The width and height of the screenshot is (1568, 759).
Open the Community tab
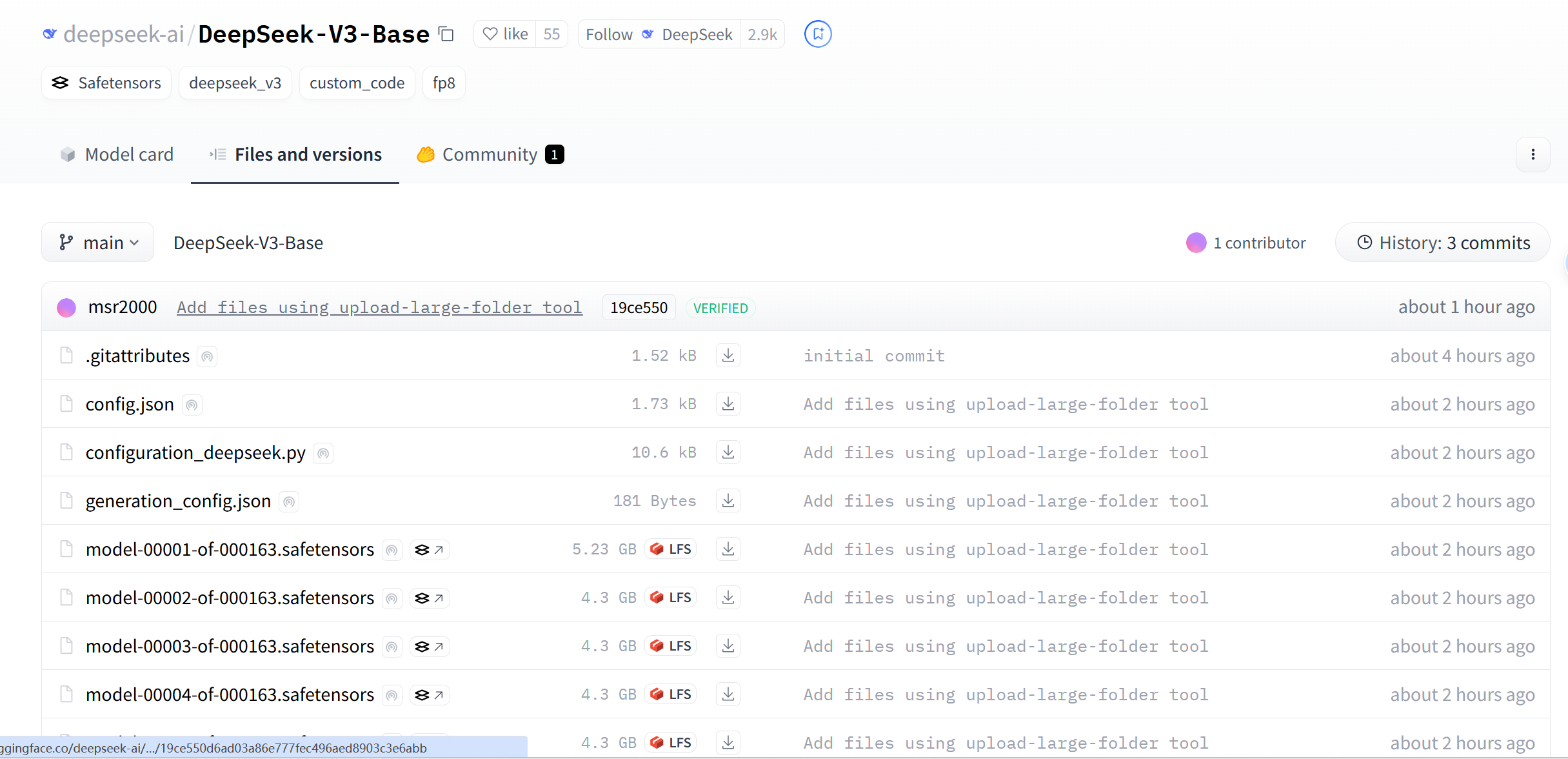click(x=490, y=155)
